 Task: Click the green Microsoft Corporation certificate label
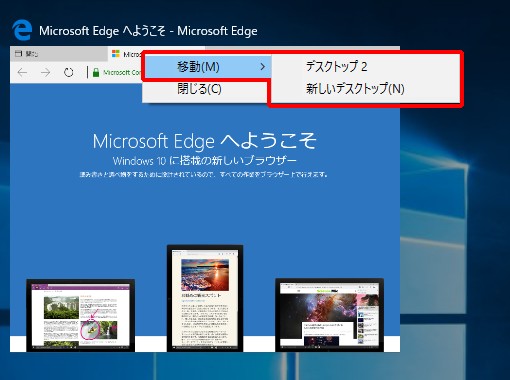click(122, 72)
